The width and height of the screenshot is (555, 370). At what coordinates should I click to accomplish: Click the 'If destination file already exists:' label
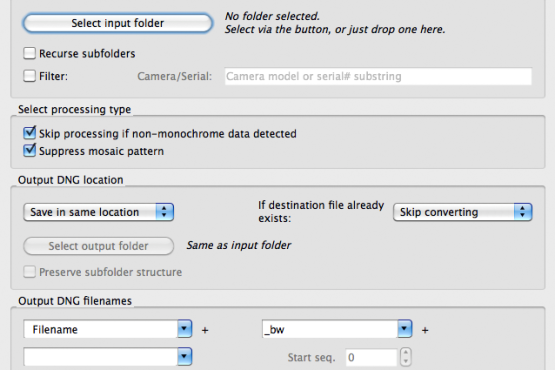321,212
